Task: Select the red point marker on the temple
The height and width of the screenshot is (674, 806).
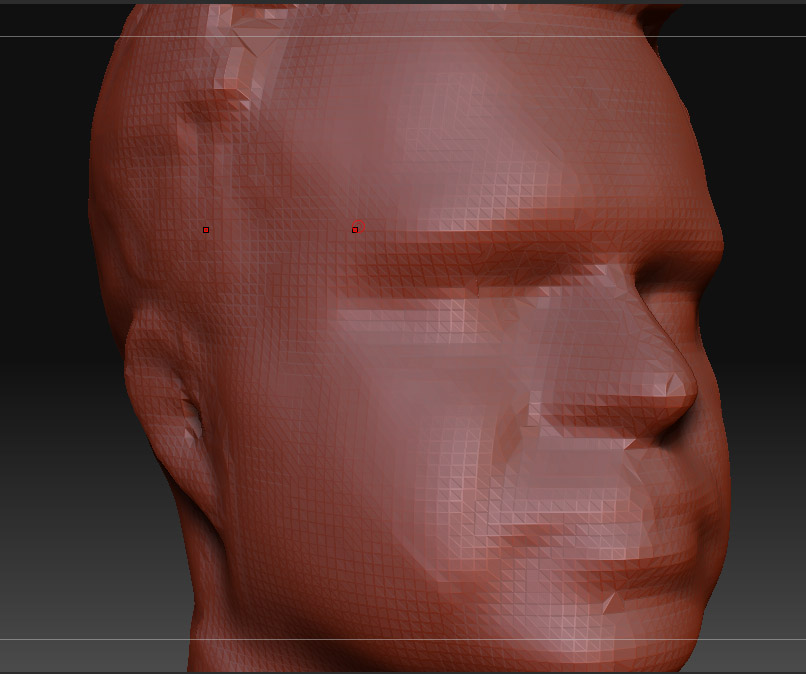Action: pos(206,230)
